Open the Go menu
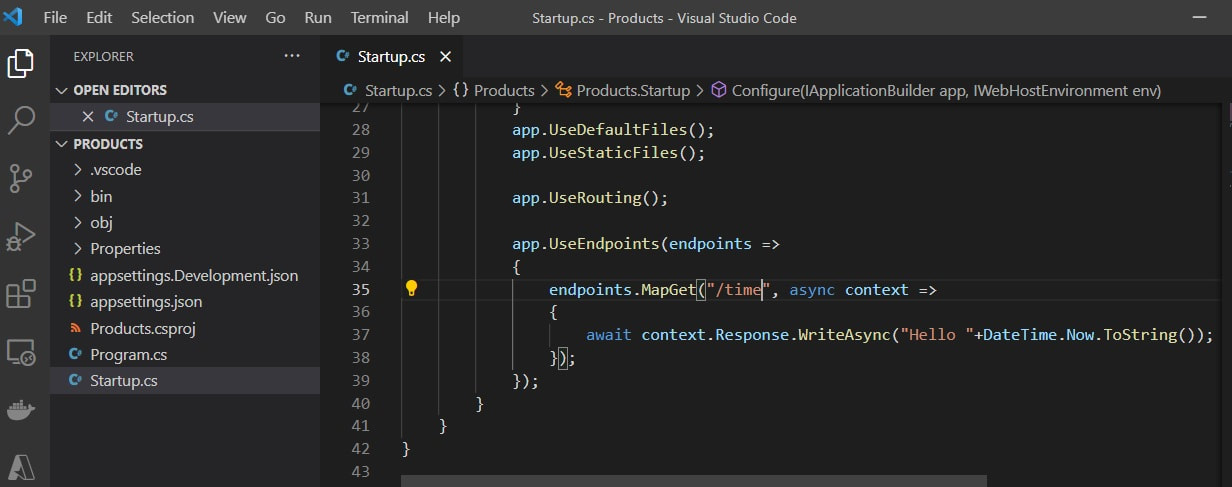The image size is (1232, 487). coord(276,17)
